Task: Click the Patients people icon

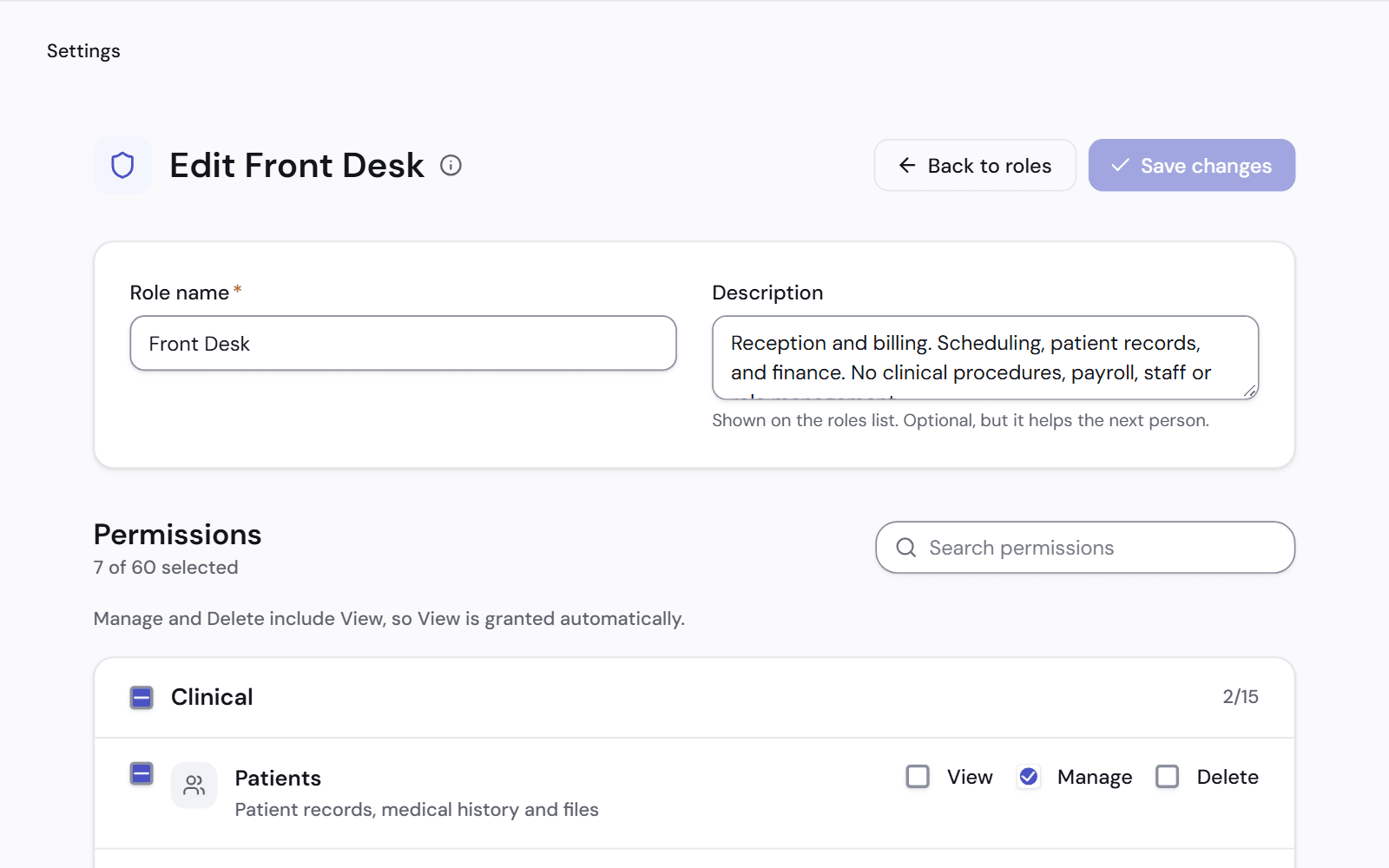Action: tap(194, 785)
